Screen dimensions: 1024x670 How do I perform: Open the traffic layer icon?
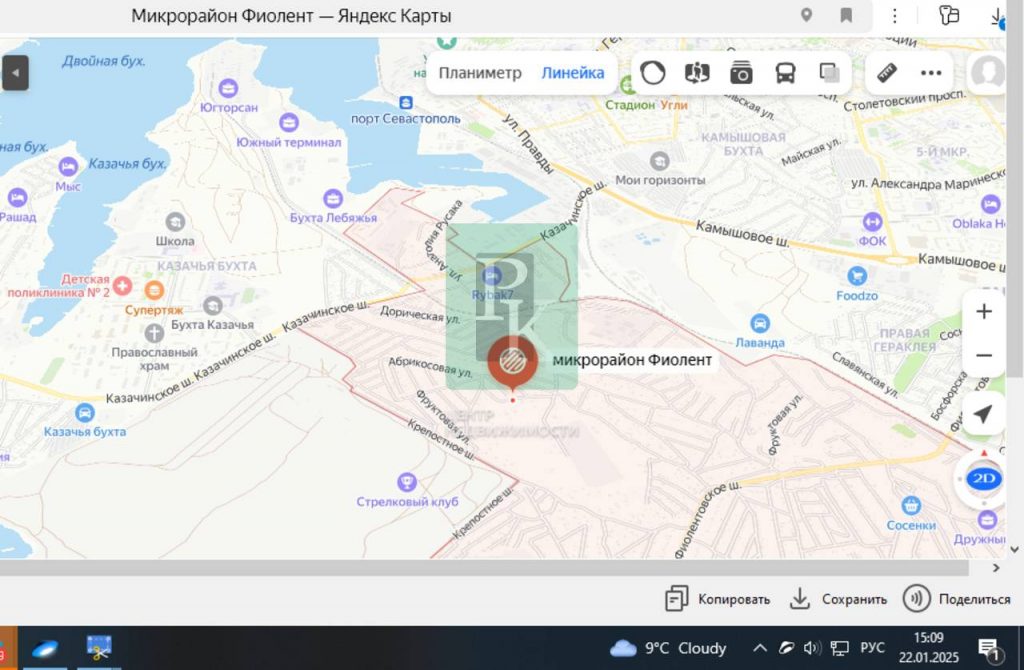[653, 73]
